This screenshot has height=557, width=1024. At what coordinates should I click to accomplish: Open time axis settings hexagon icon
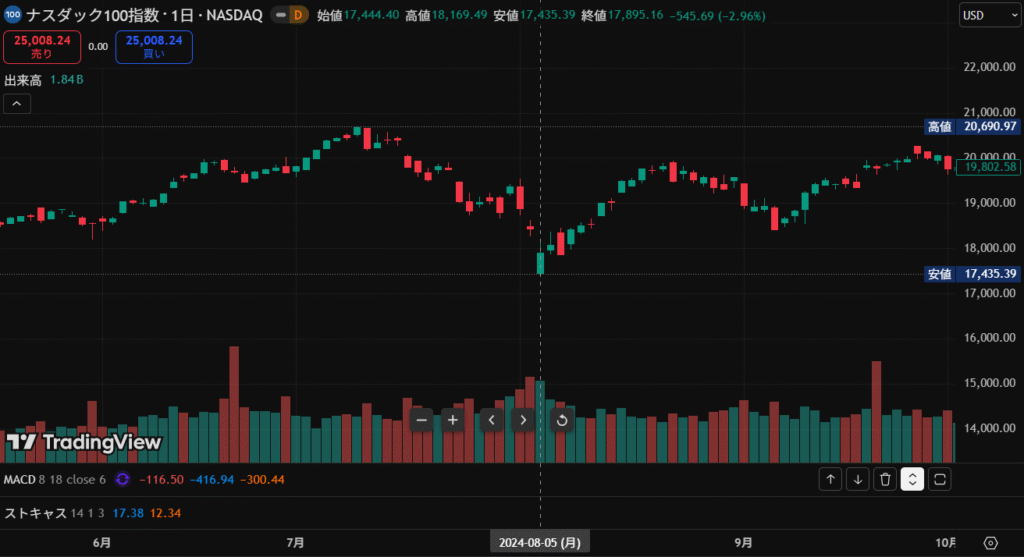click(990, 542)
